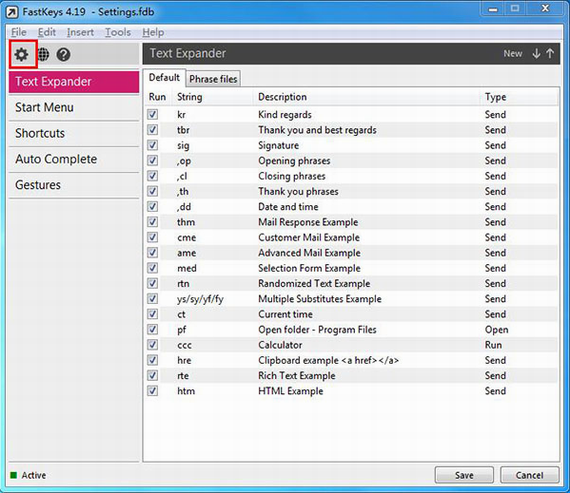Select the 'Date and time' description
The width and height of the screenshot is (570, 493).
click(x=288, y=207)
